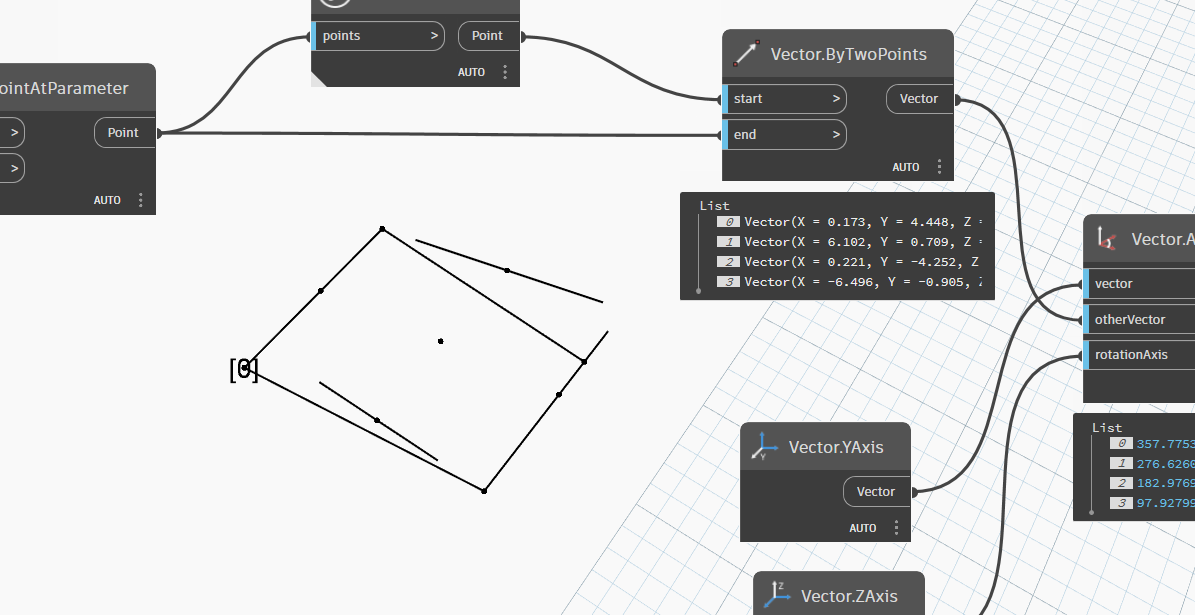Click AUTO lacing on Vector.YAxis node
Image resolution: width=1195 pixels, height=615 pixels.
(863, 528)
